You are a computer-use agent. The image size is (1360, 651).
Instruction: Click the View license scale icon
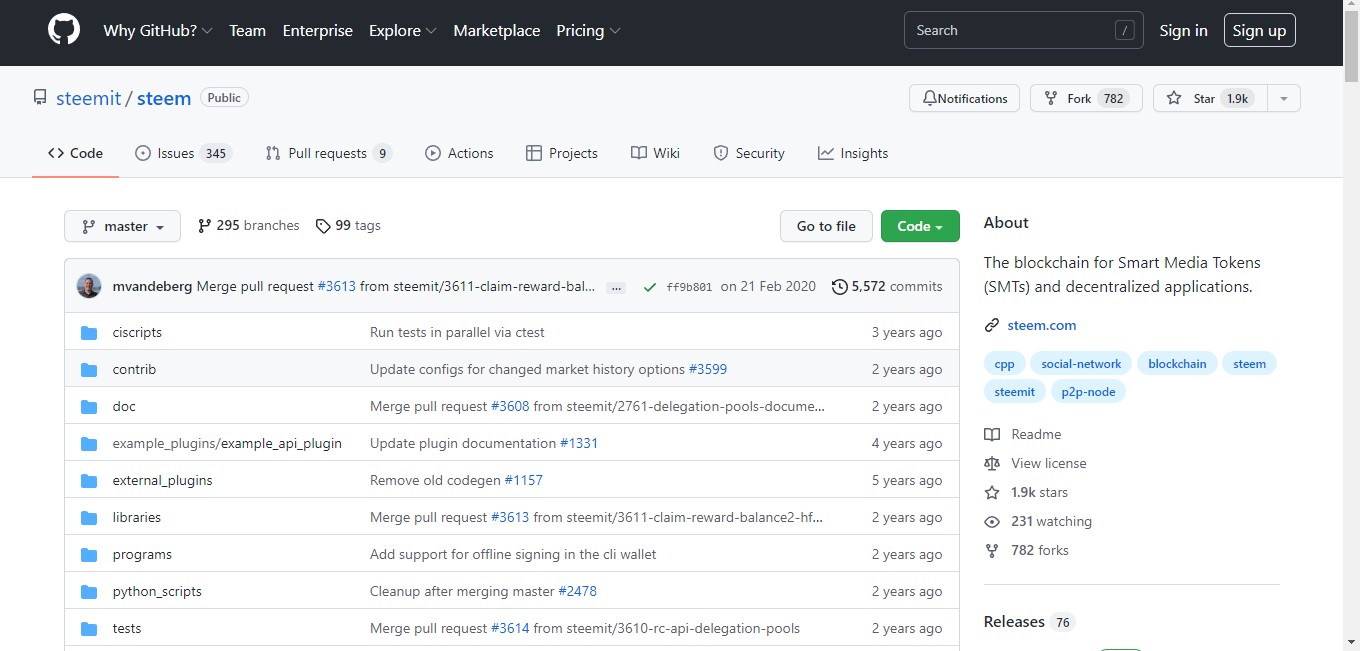coord(992,463)
